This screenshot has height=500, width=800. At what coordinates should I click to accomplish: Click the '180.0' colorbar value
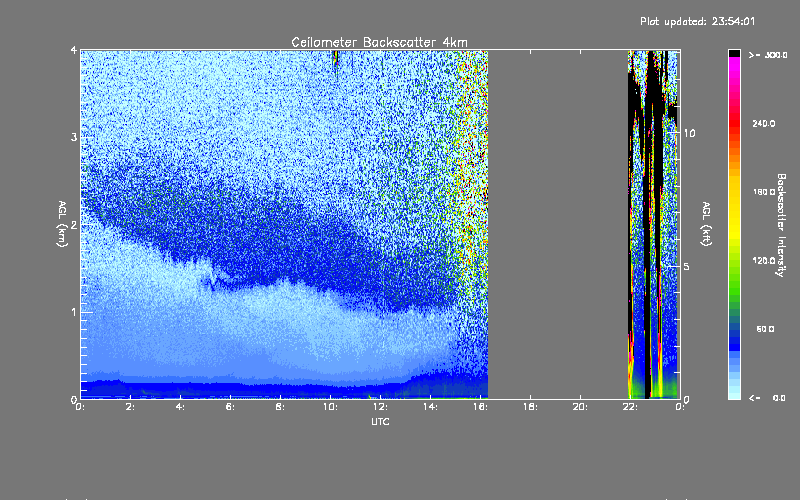pyautogui.click(x=764, y=192)
